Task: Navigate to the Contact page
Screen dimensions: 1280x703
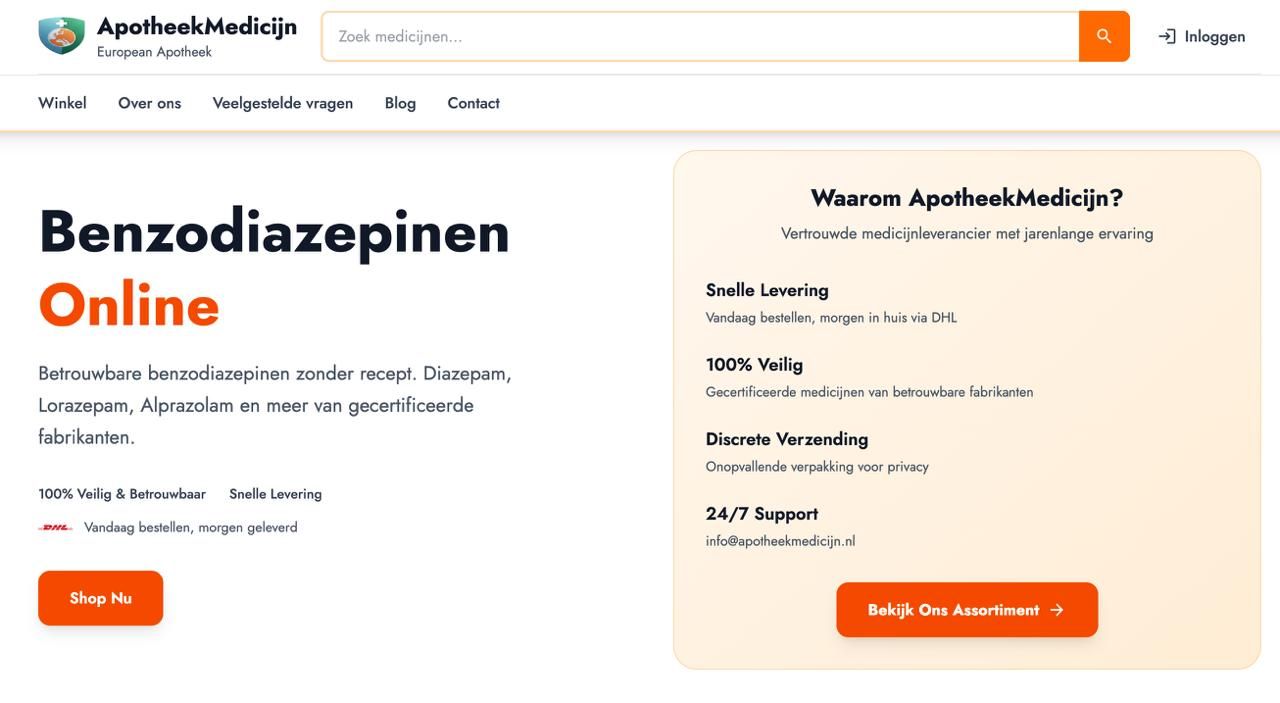Action: coord(473,103)
